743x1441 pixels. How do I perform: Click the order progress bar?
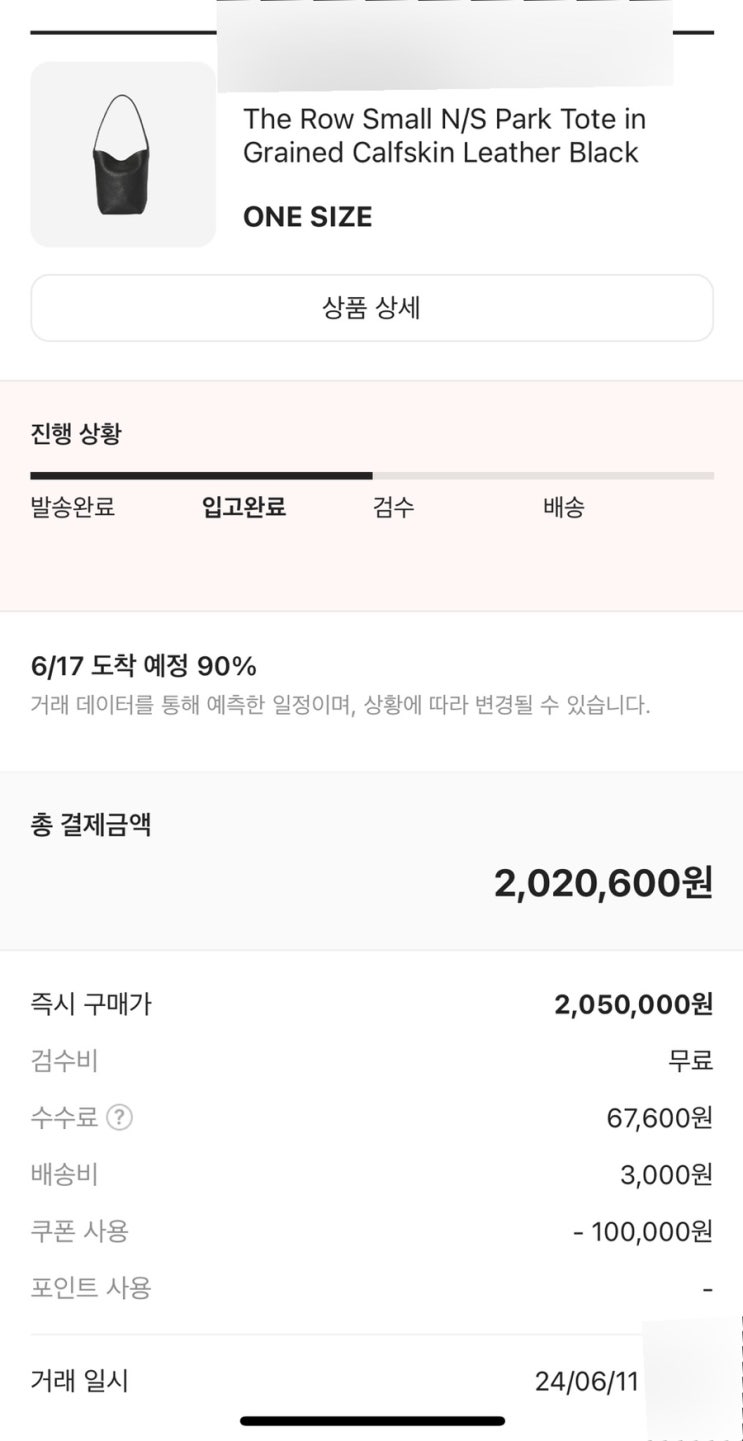[x=371, y=476]
